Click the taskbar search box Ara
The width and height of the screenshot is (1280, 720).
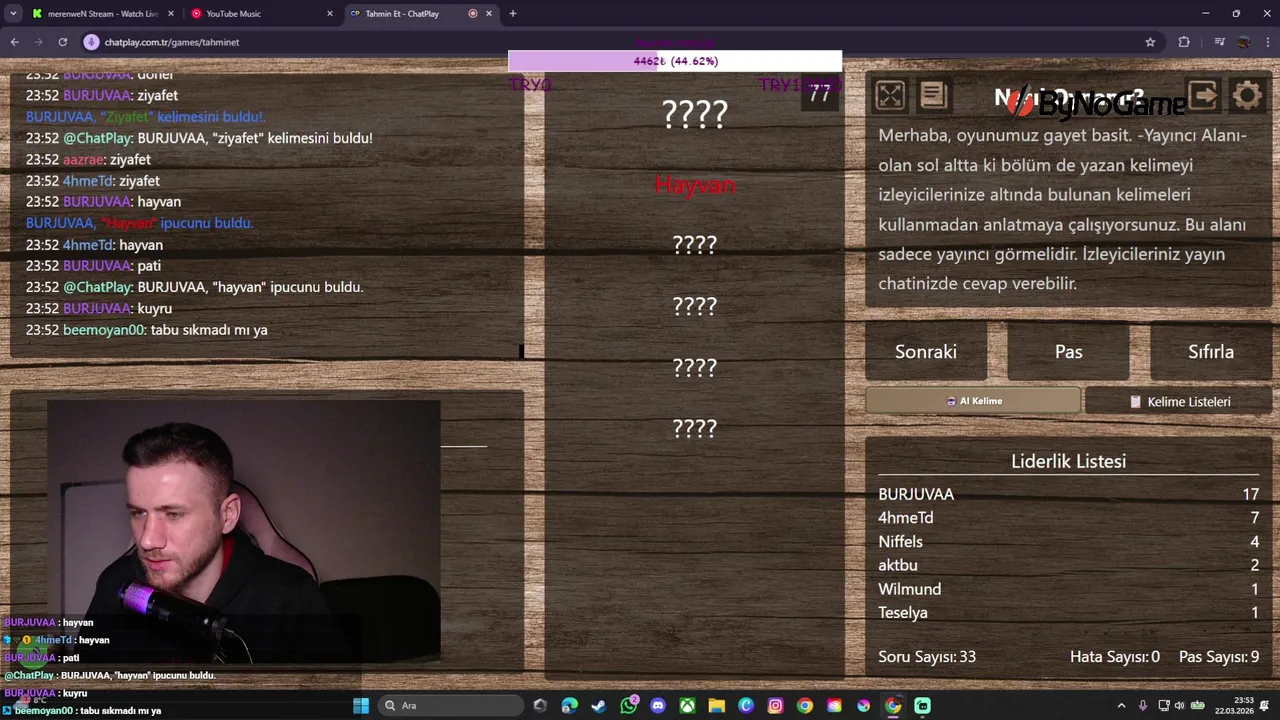pos(451,706)
